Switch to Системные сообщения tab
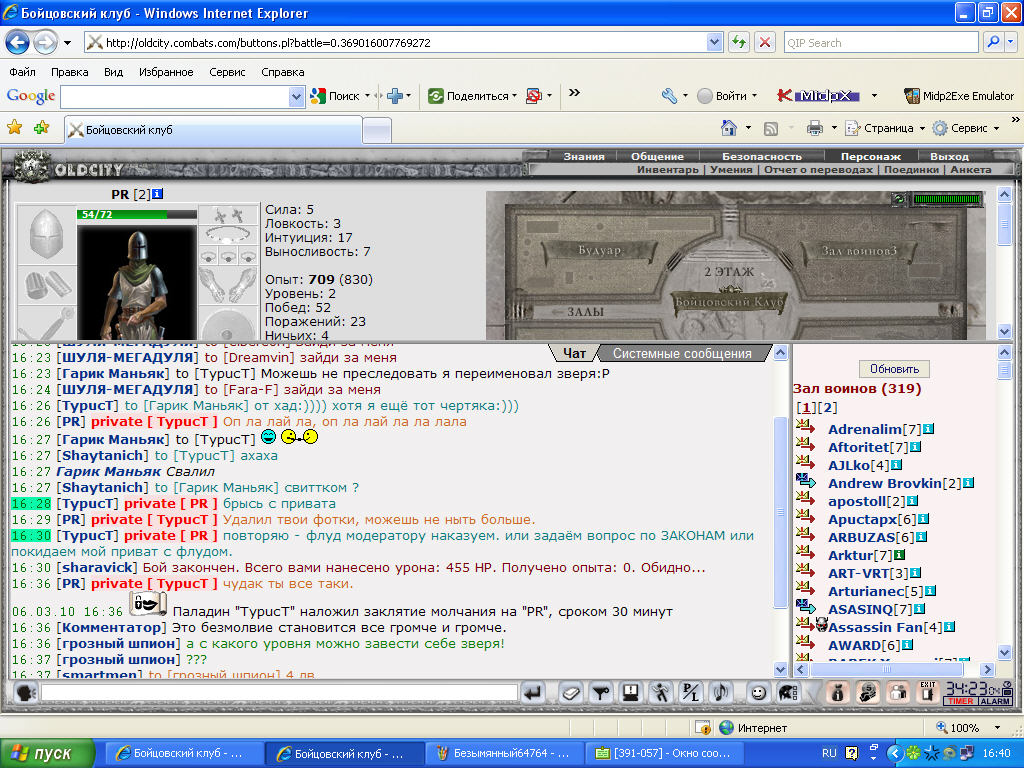1024x768 pixels. [x=682, y=353]
